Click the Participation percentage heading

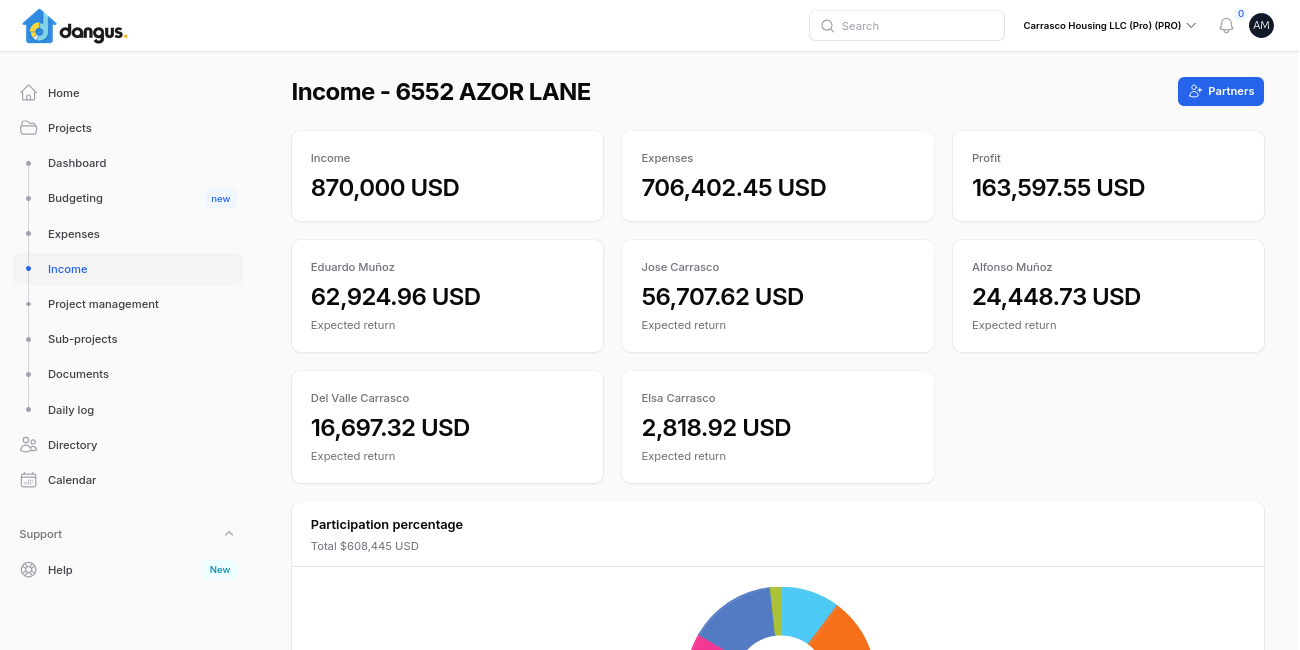coord(387,524)
